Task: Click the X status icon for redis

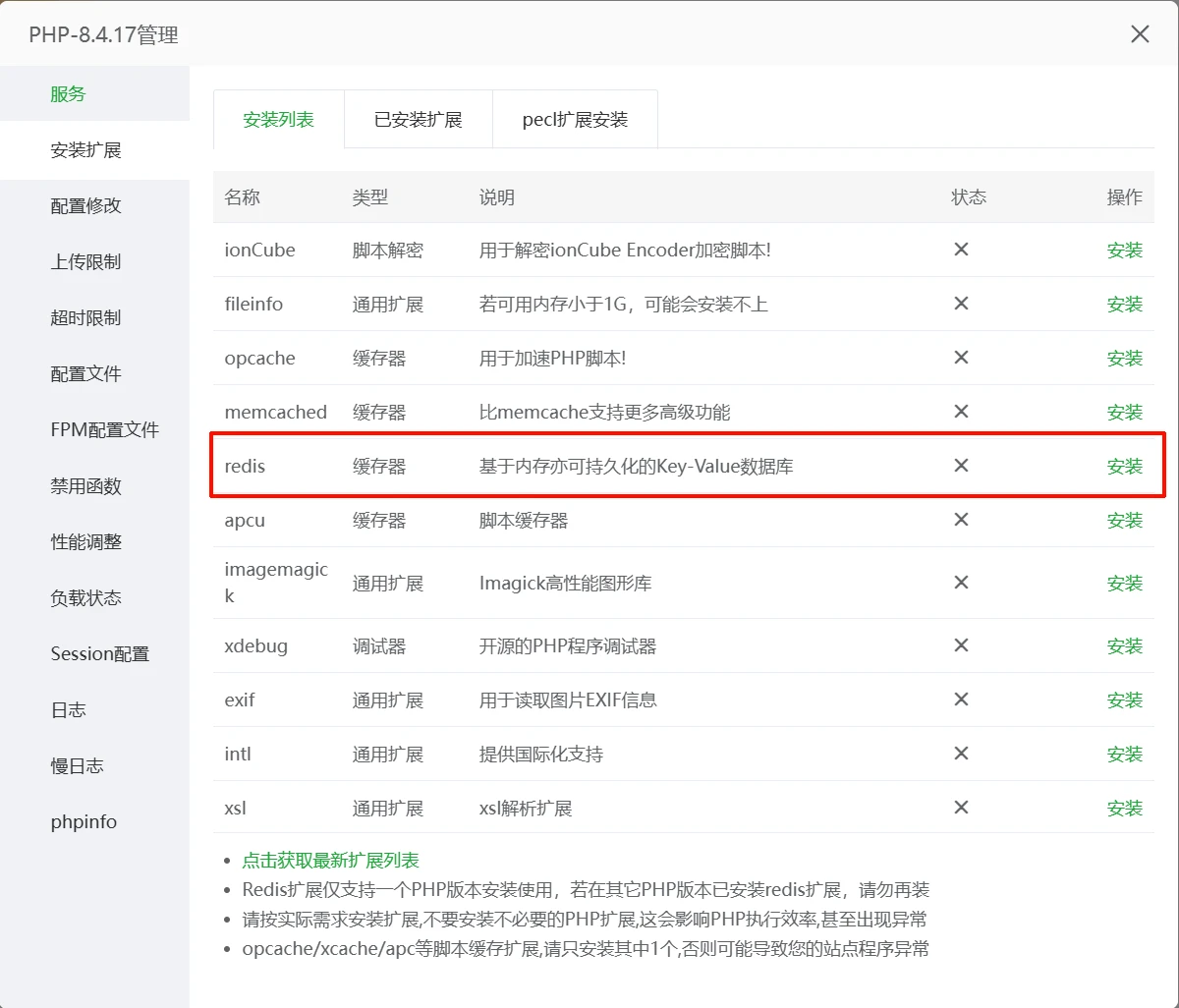Action: pos(961,466)
